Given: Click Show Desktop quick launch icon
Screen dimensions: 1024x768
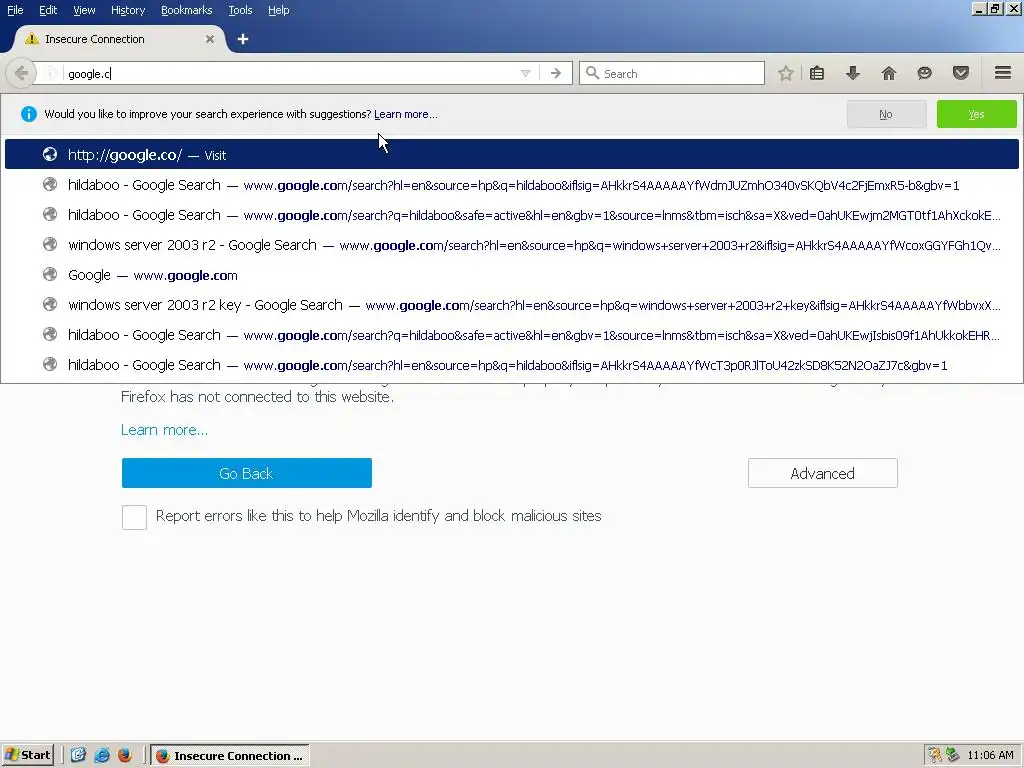Looking at the screenshot, I should (x=78, y=755).
